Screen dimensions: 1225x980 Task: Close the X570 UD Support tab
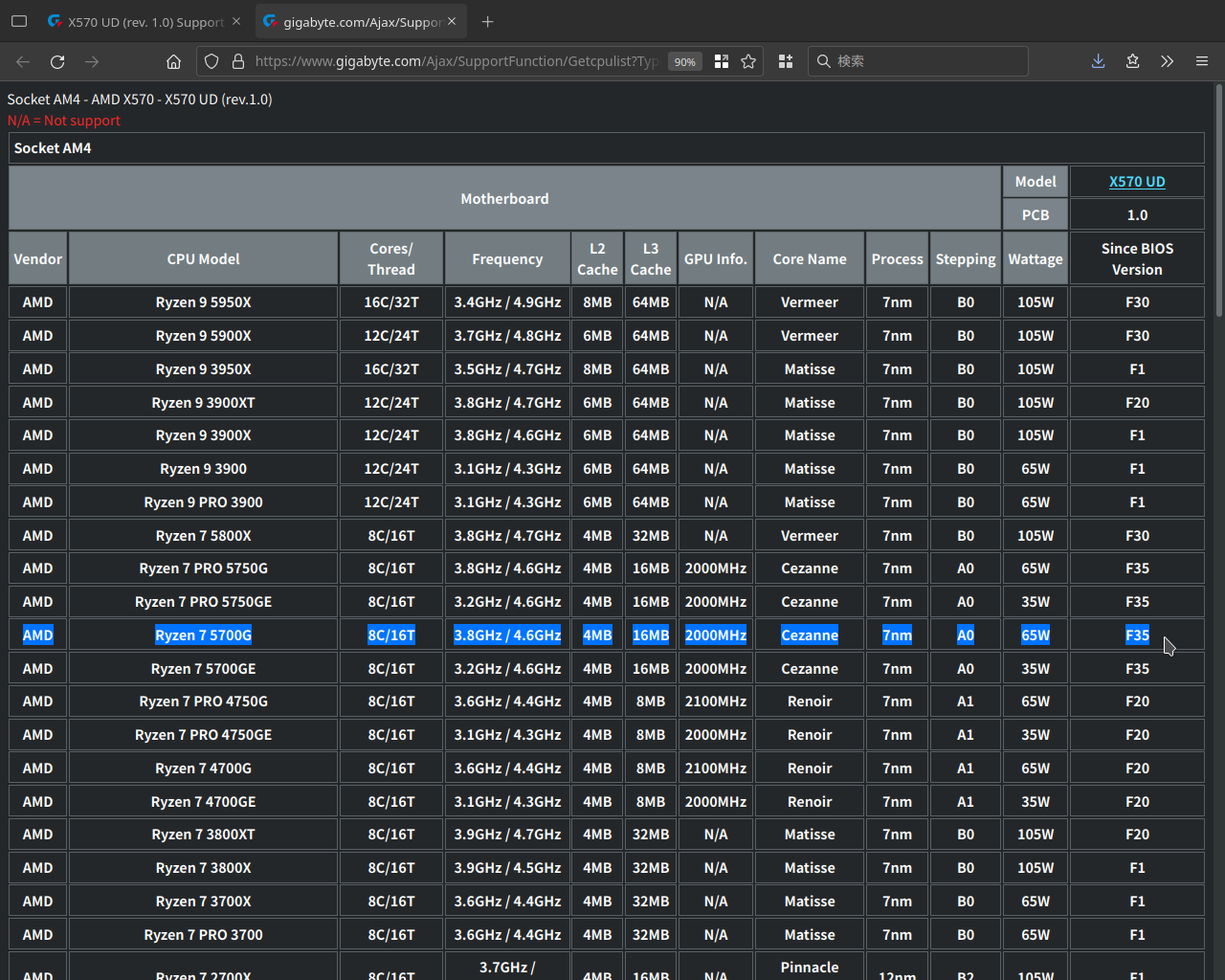point(236,21)
